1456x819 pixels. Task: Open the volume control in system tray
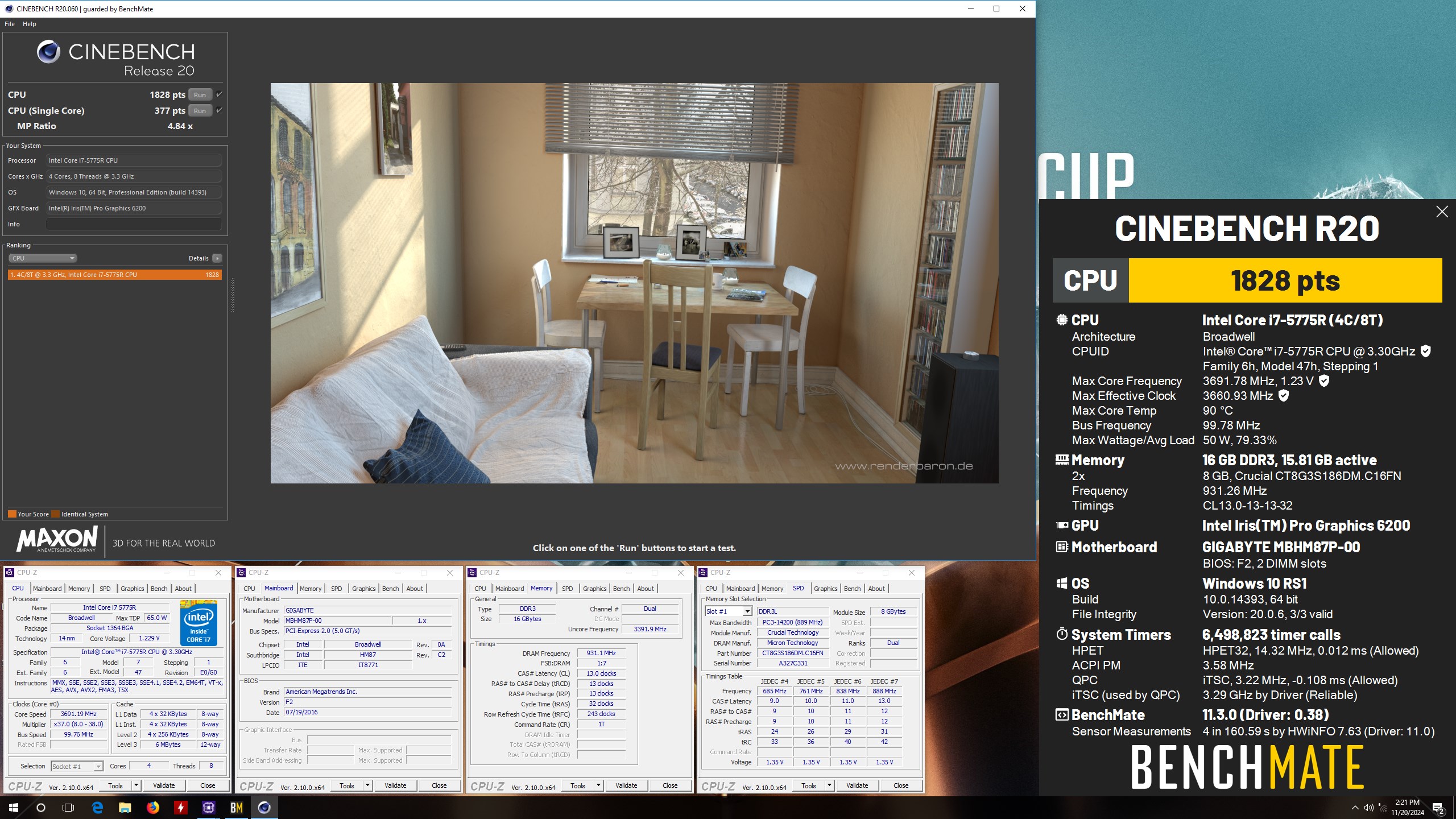(1368, 808)
